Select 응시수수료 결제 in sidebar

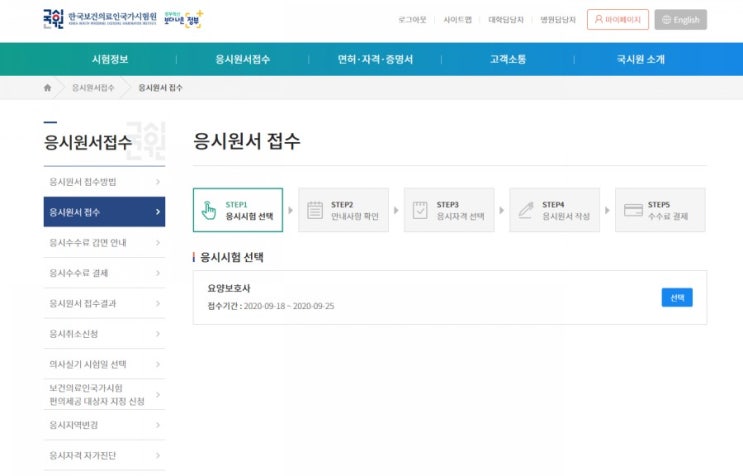click(x=104, y=273)
